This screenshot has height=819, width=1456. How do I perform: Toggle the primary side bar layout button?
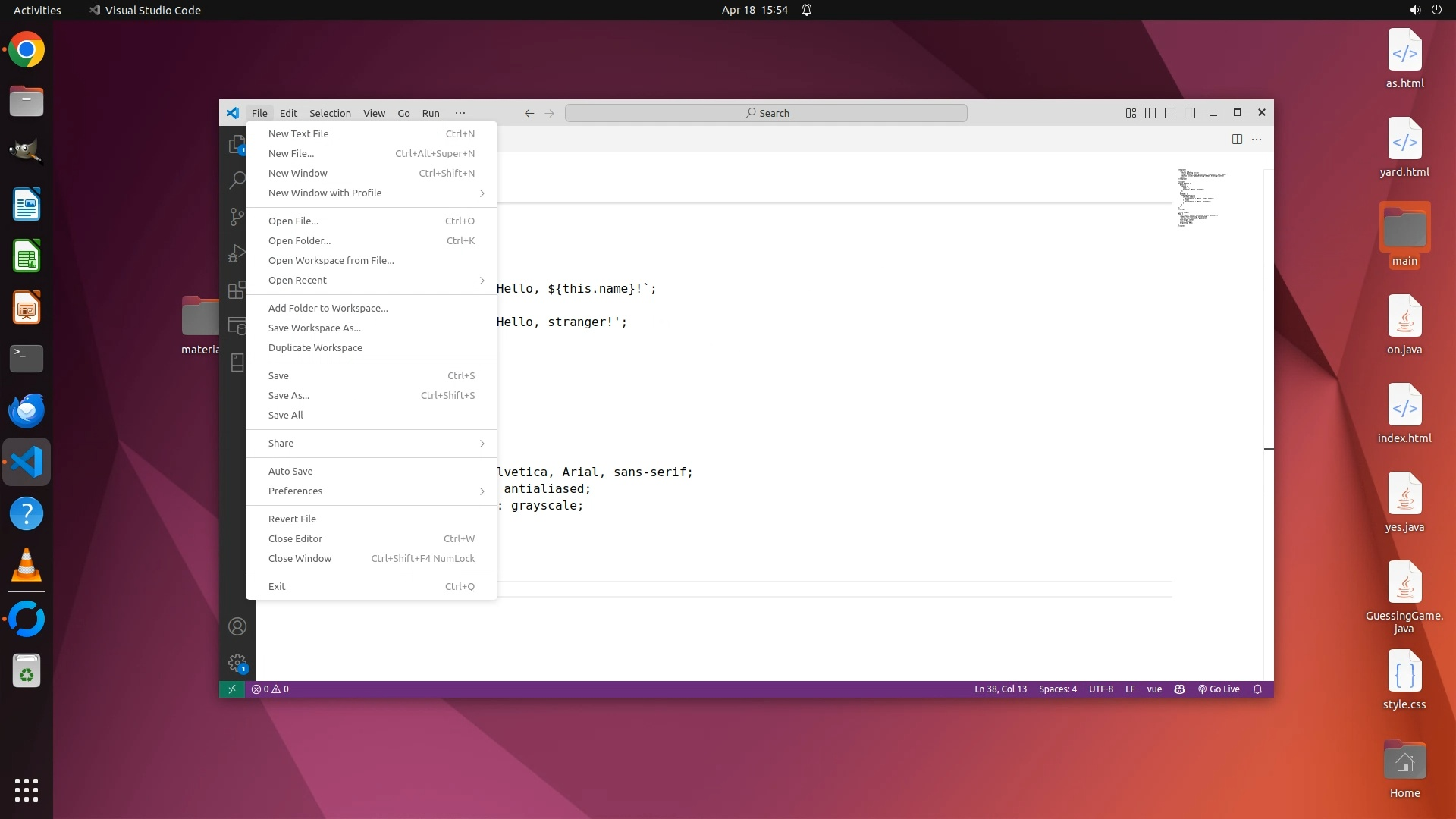click(x=1150, y=113)
